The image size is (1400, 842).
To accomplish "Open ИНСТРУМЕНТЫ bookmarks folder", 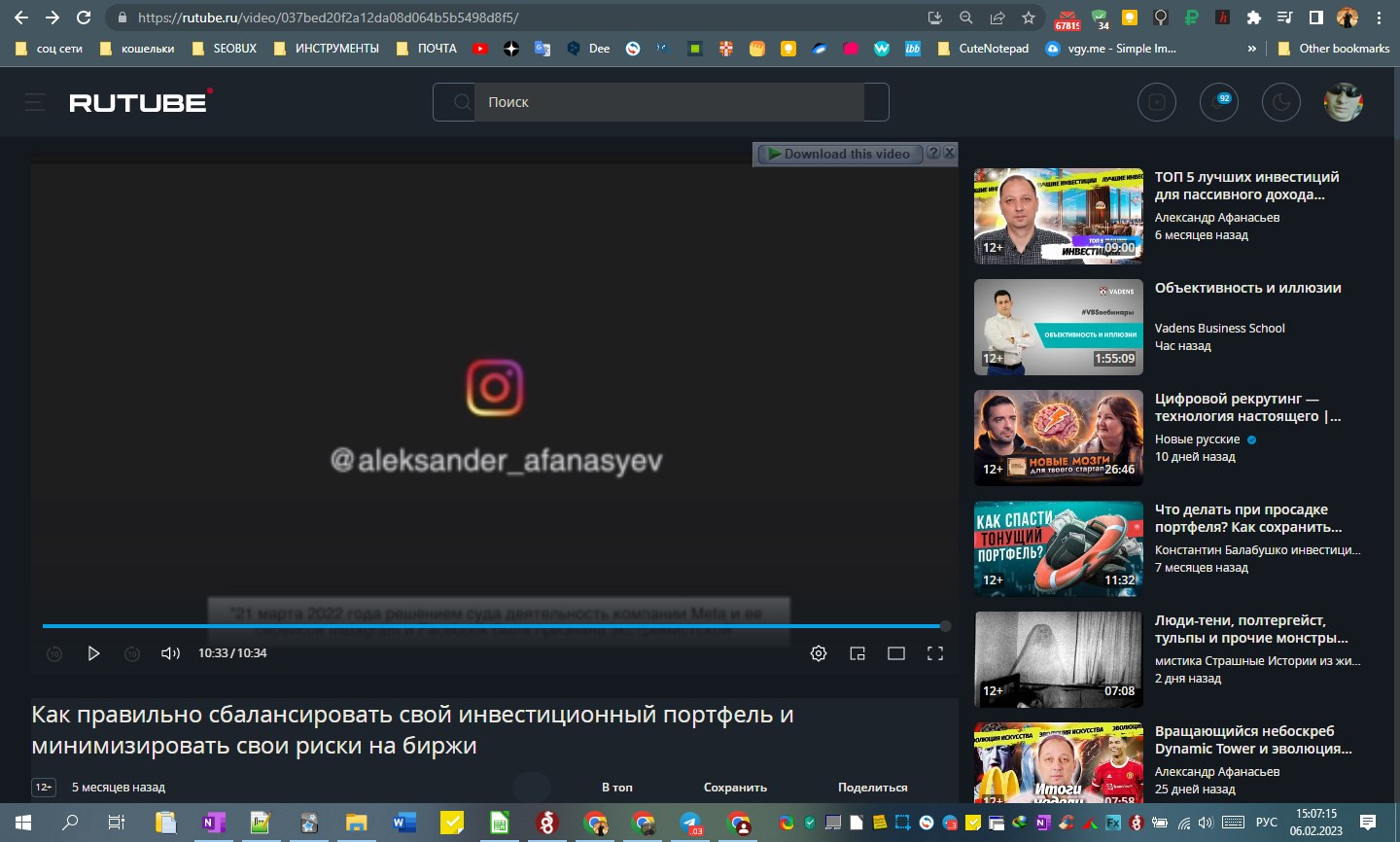I will click(327, 48).
